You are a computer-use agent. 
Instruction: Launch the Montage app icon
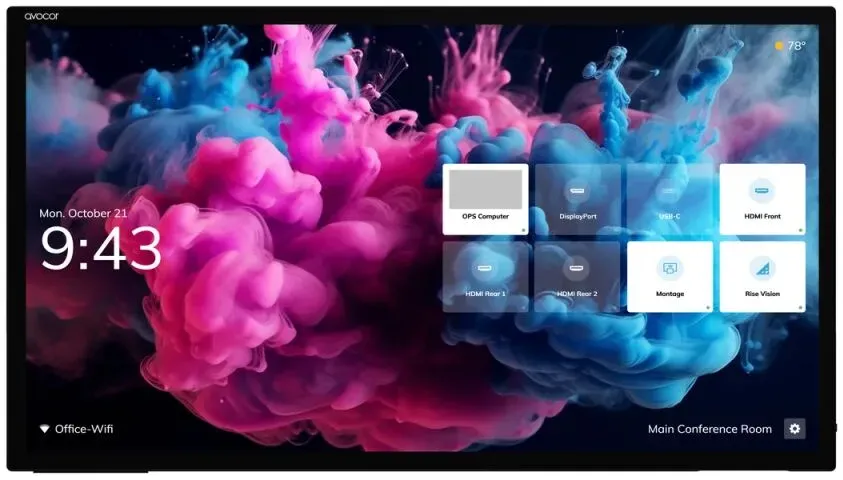click(x=669, y=268)
